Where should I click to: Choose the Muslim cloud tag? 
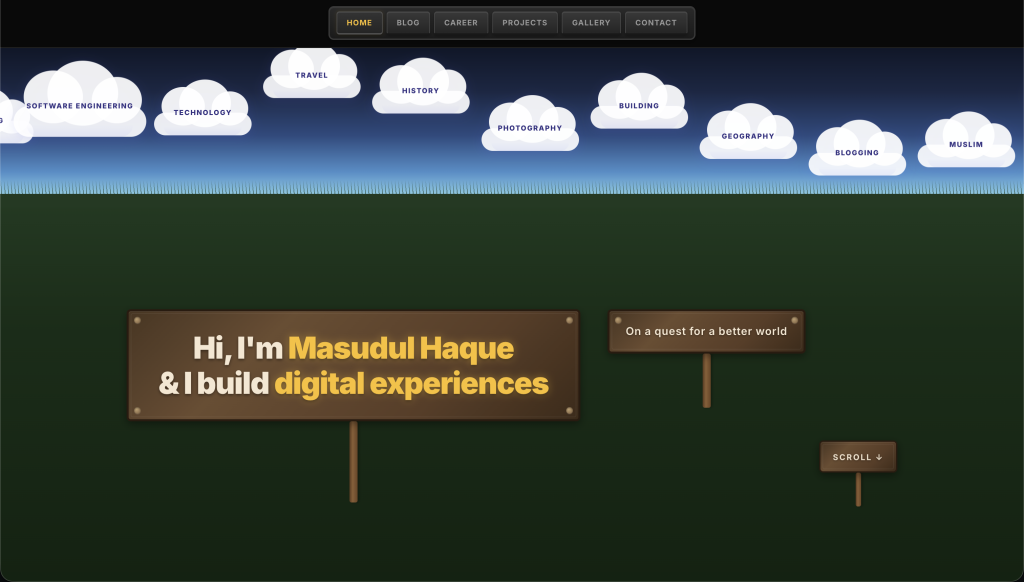(x=966, y=140)
